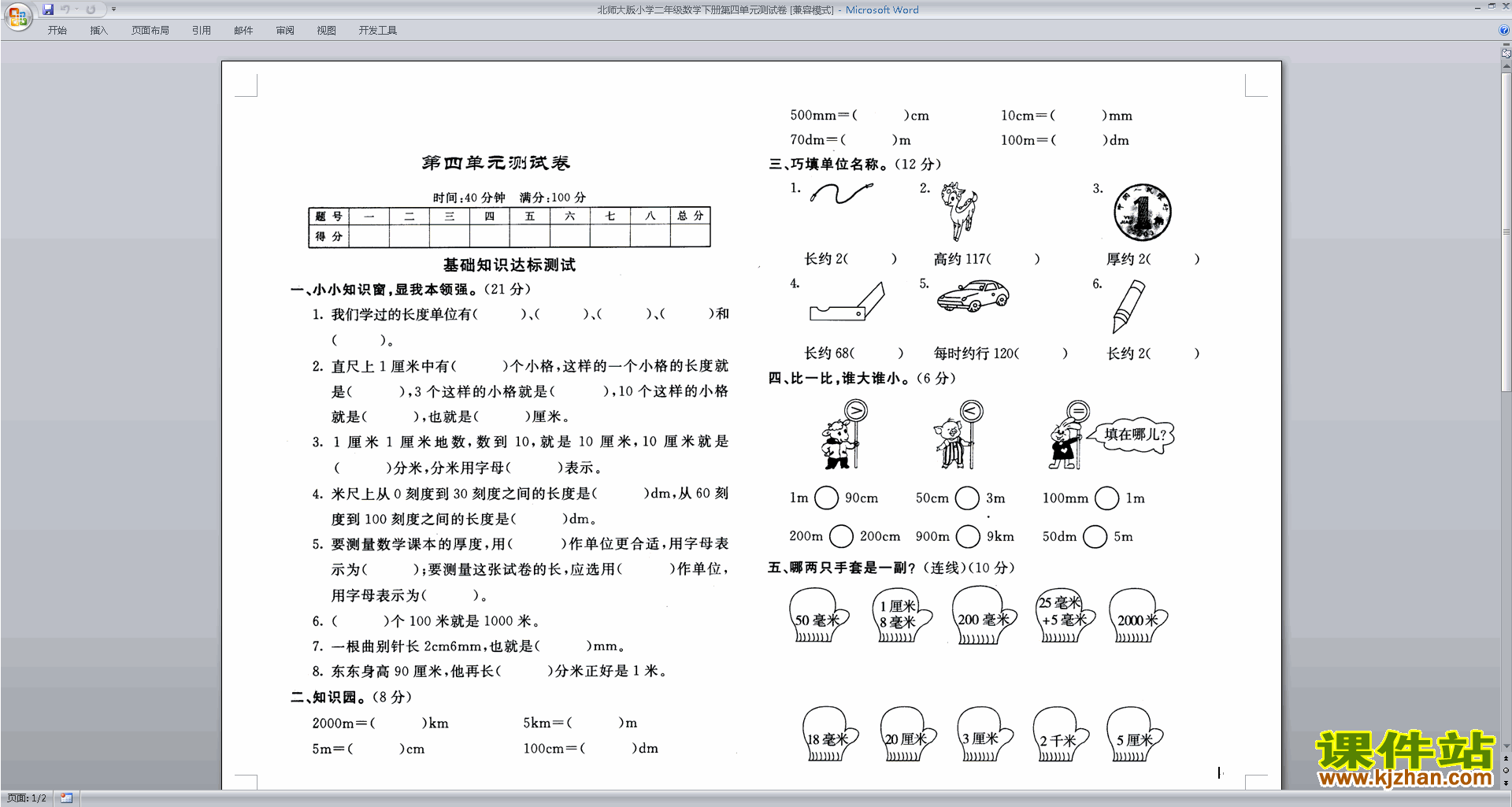Open the 开发工具 tab

pos(377,31)
